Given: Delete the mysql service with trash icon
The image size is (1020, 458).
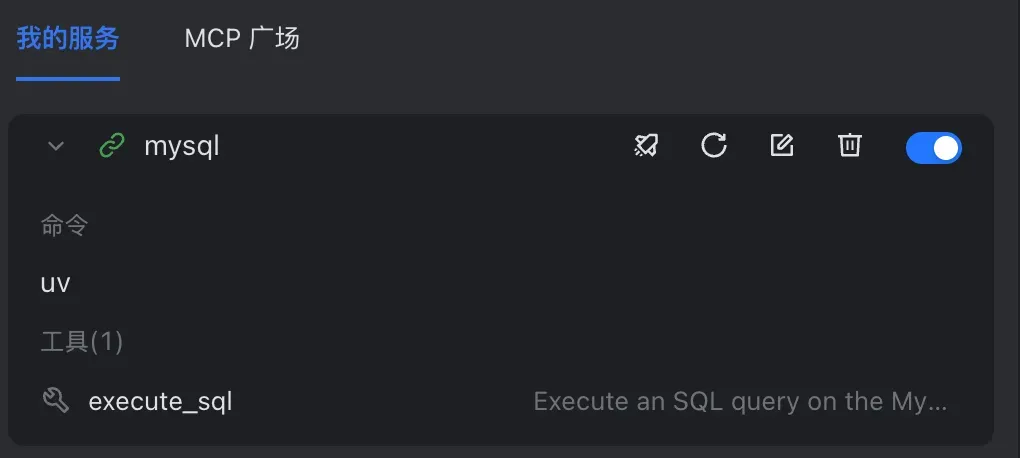Looking at the screenshot, I should 849,146.
